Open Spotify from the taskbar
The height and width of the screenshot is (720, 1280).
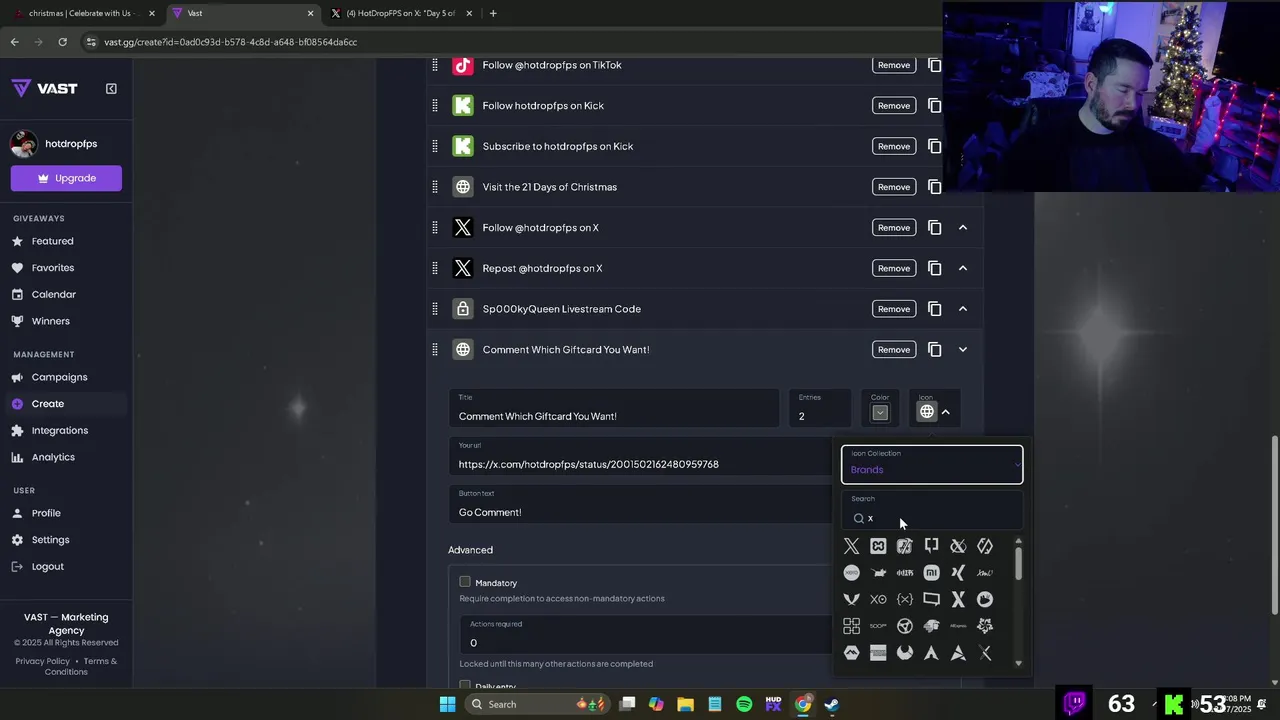(x=744, y=704)
